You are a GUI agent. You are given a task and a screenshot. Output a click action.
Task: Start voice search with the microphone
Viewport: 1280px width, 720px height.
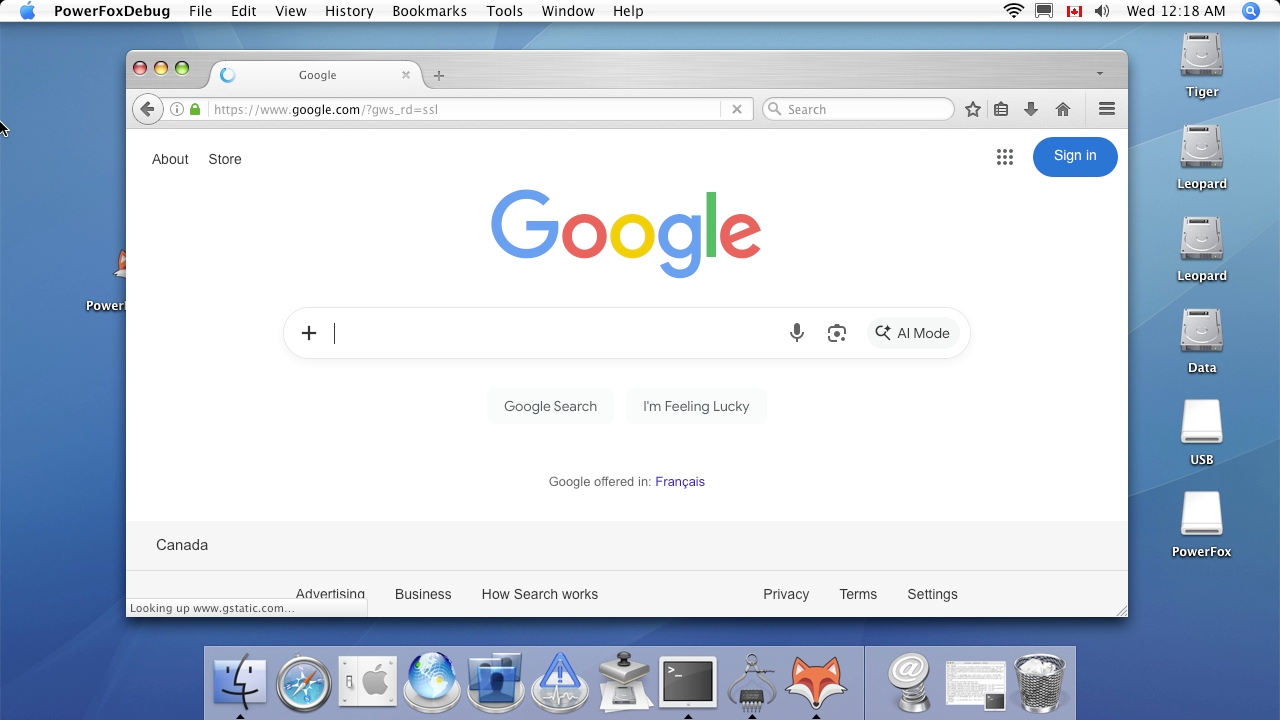pos(797,333)
